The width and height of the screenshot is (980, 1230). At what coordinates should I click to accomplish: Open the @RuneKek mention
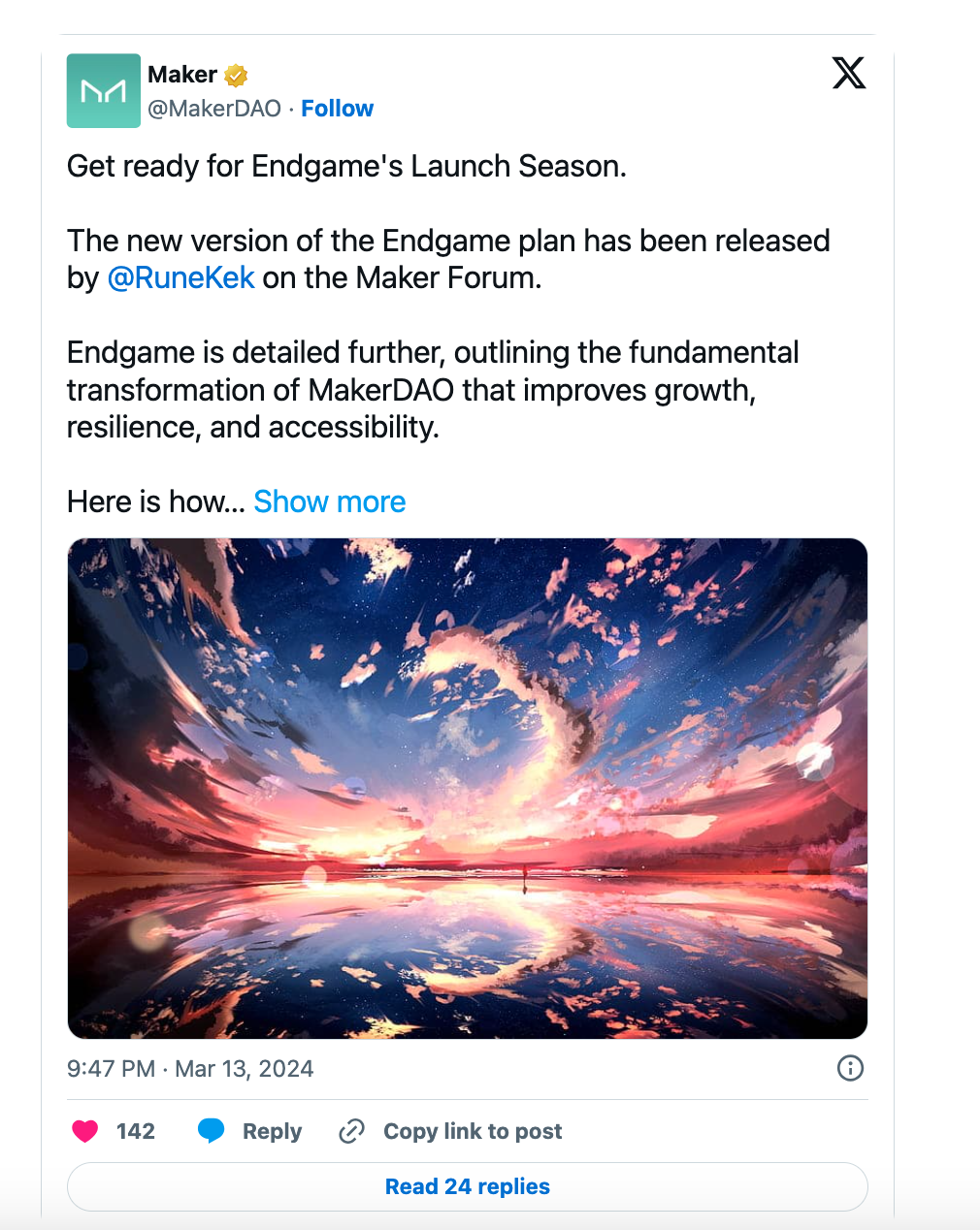[x=180, y=278]
